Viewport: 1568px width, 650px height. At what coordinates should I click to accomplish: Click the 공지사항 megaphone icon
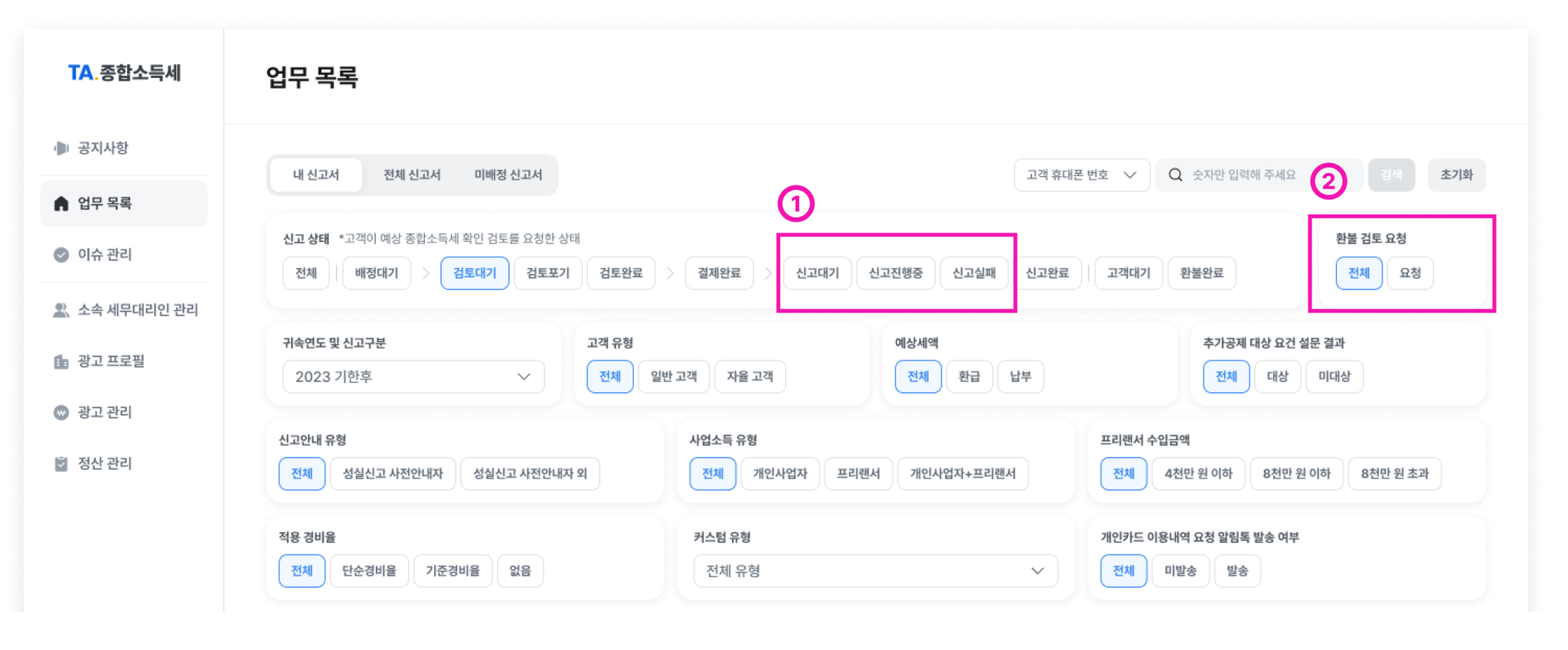(x=61, y=148)
